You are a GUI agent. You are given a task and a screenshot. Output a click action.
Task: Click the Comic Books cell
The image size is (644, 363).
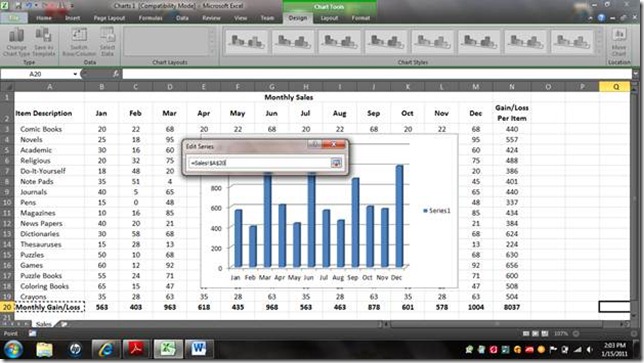[50, 129]
